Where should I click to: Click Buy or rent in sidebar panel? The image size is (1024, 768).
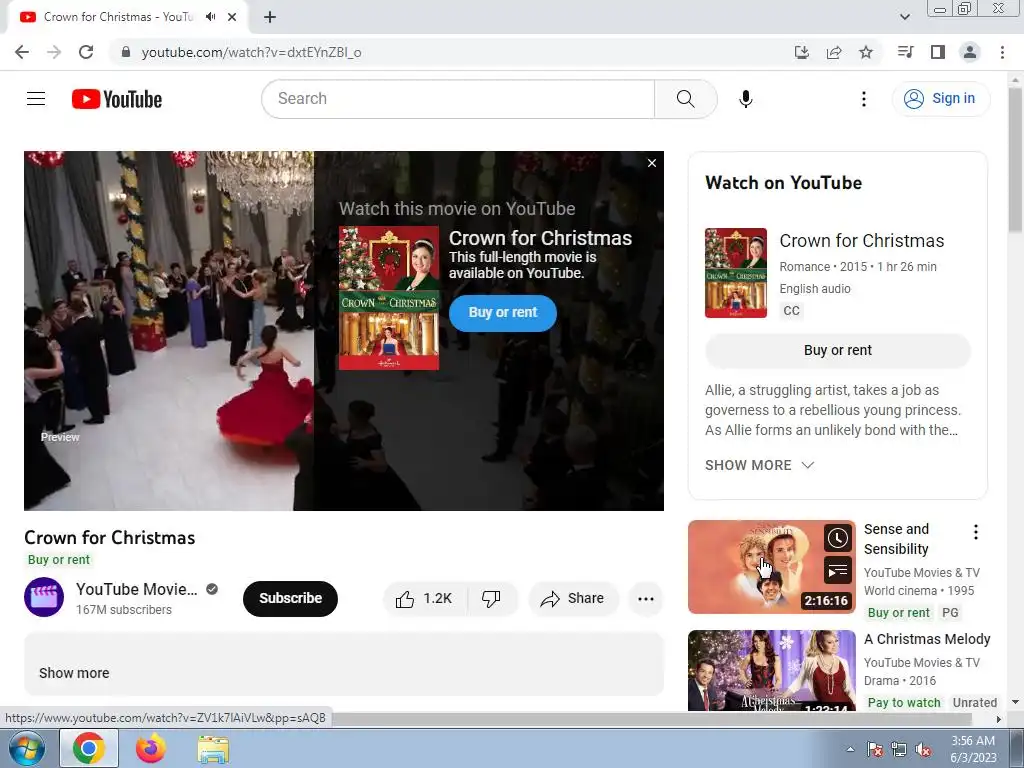(x=837, y=351)
